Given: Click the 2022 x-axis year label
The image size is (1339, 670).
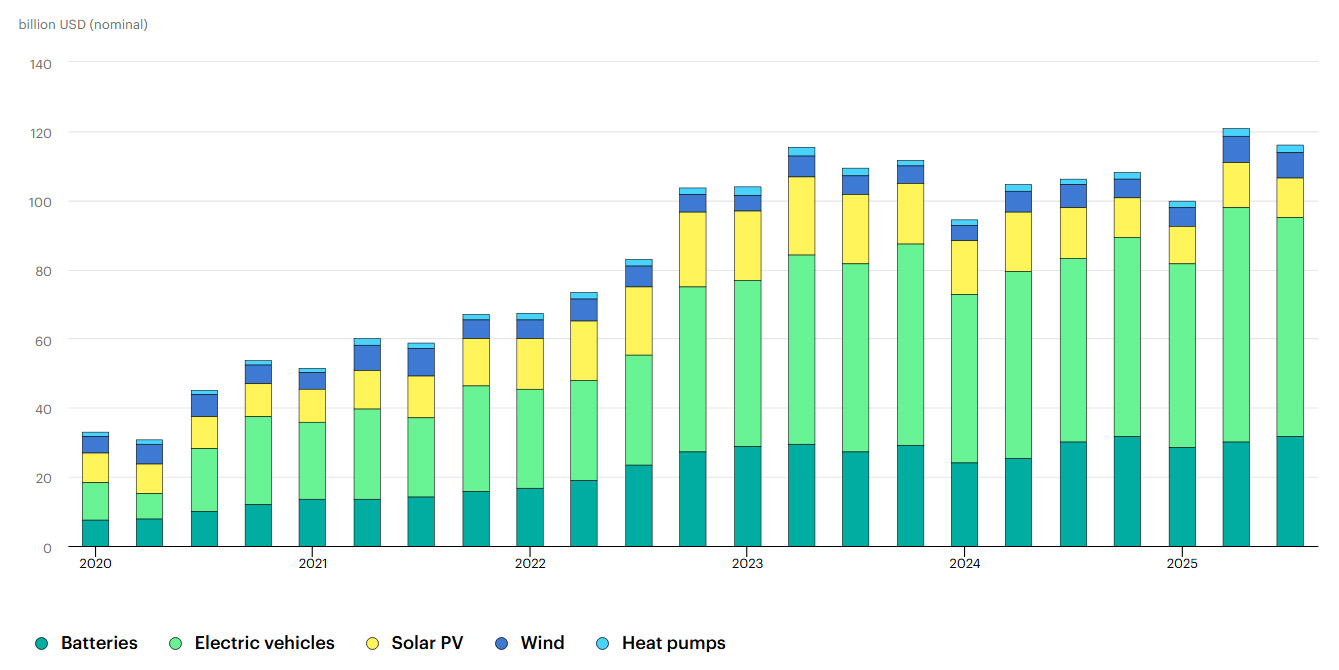Looking at the screenshot, I should click(x=530, y=564).
